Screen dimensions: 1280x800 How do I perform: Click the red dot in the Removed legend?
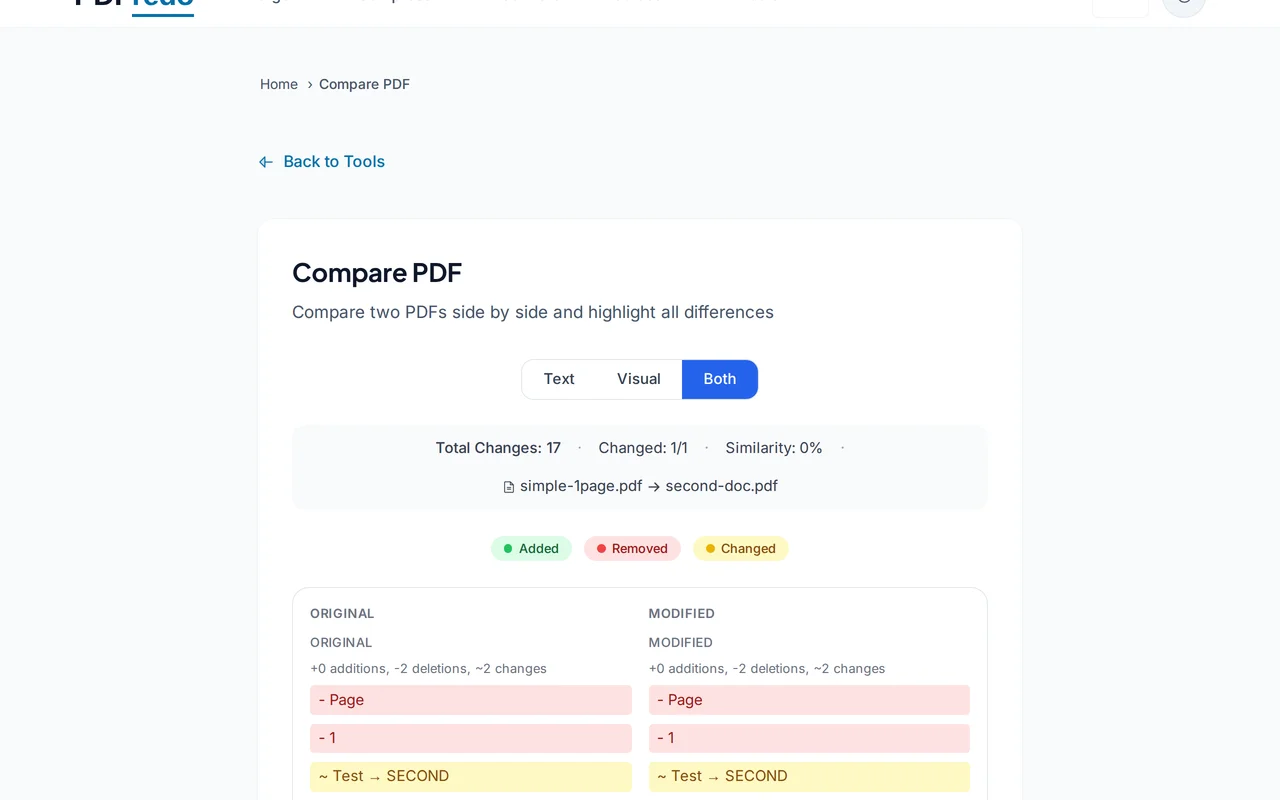pyautogui.click(x=600, y=548)
